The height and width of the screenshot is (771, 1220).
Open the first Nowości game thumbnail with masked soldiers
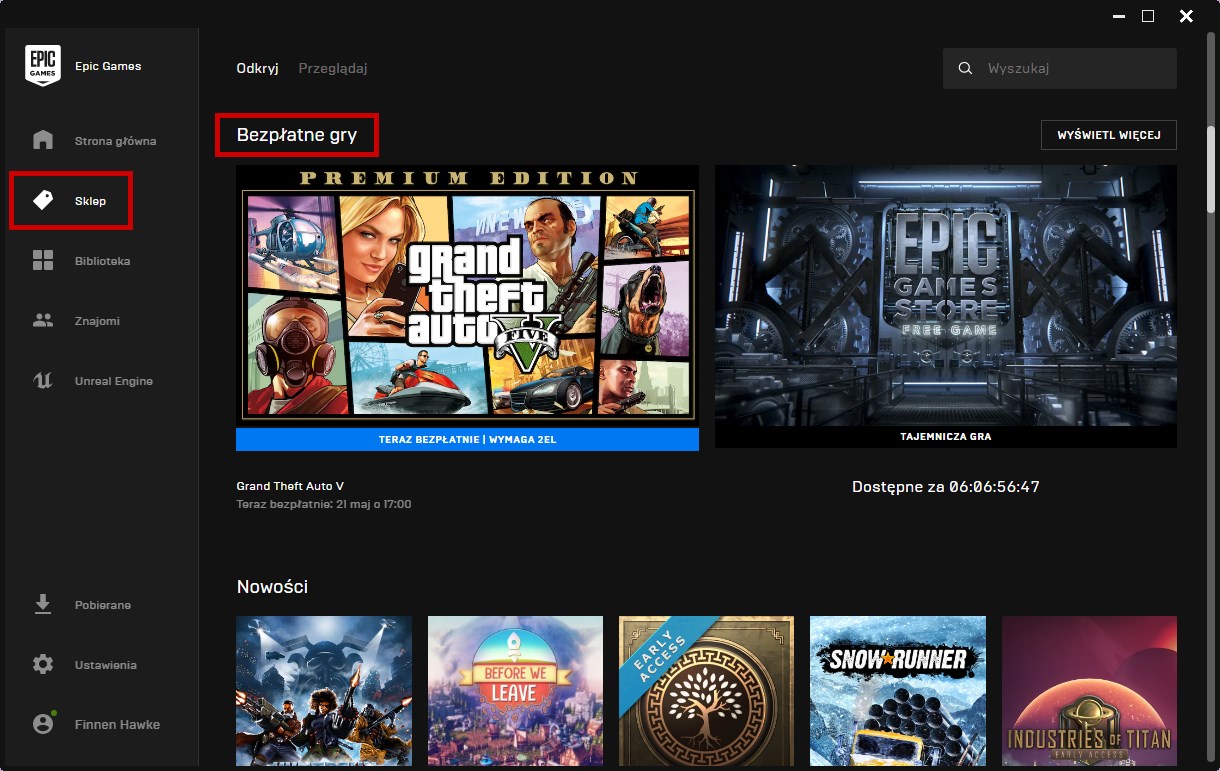pos(324,692)
